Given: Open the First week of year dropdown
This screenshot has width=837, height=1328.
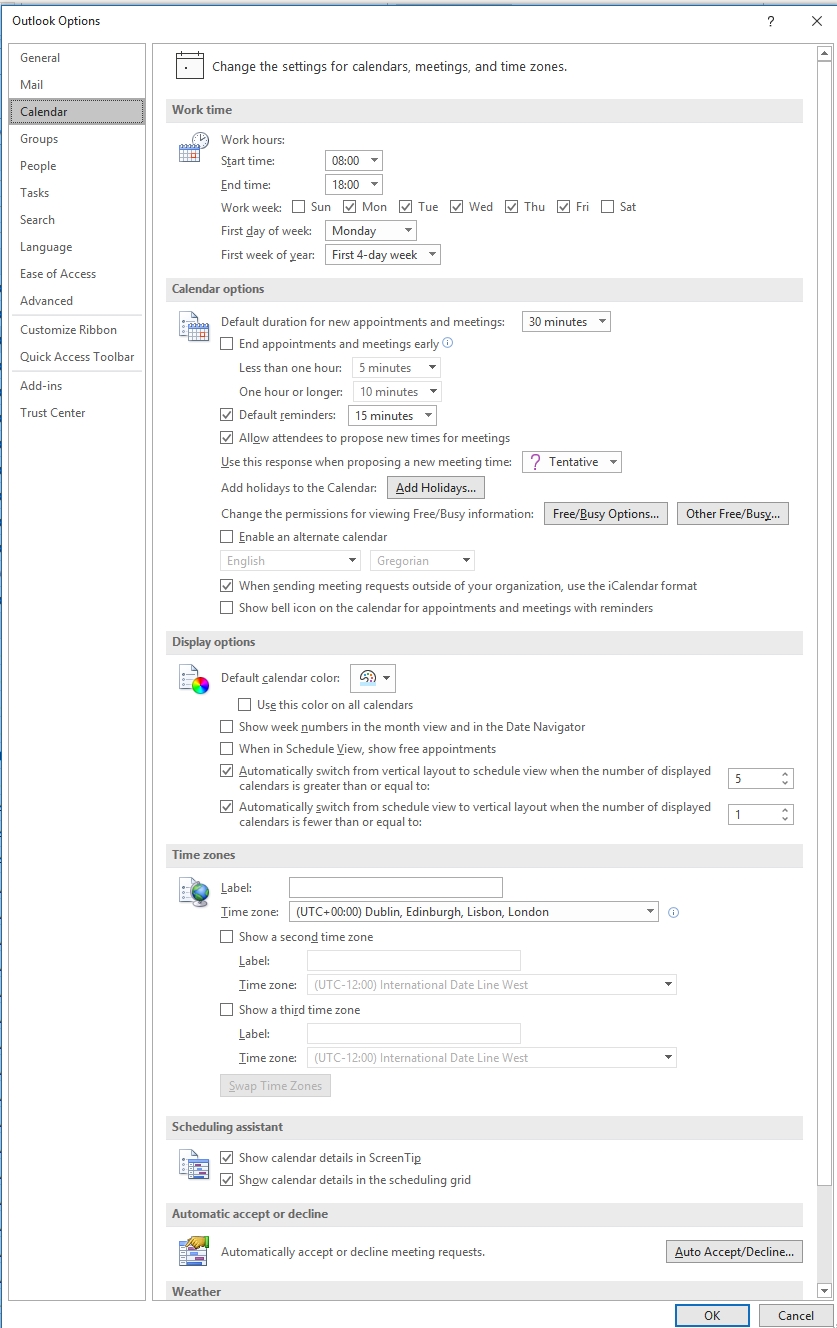Looking at the screenshot, I should [383, 255].
